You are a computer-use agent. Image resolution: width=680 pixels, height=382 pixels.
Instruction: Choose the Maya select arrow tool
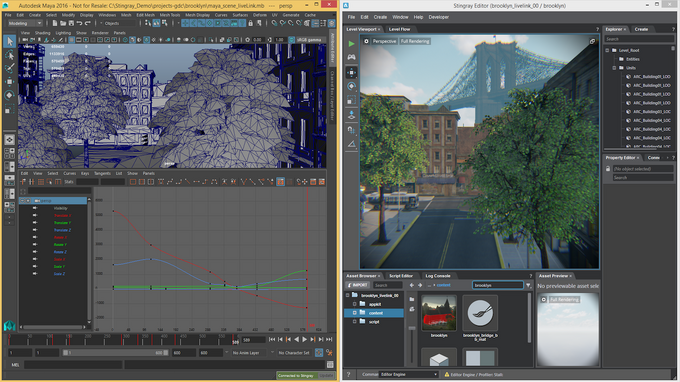click(10, 41)
